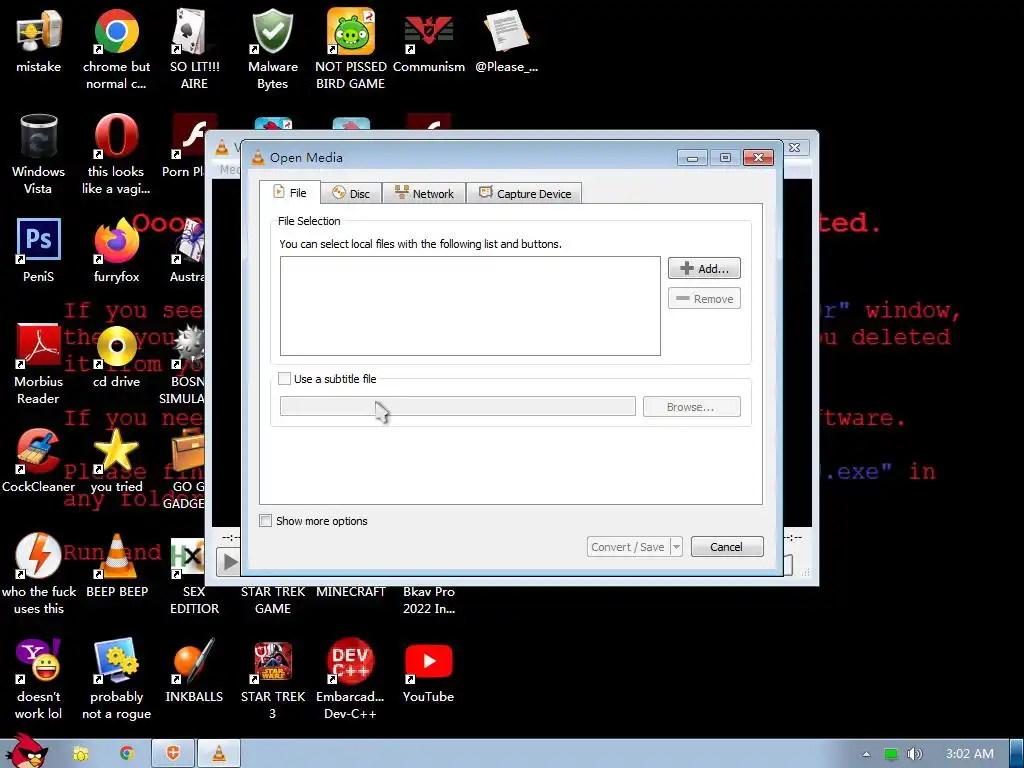Expand the Convert / Save dropdown arrow
The width and height of the screenshot is (1024, 768).
676,547
